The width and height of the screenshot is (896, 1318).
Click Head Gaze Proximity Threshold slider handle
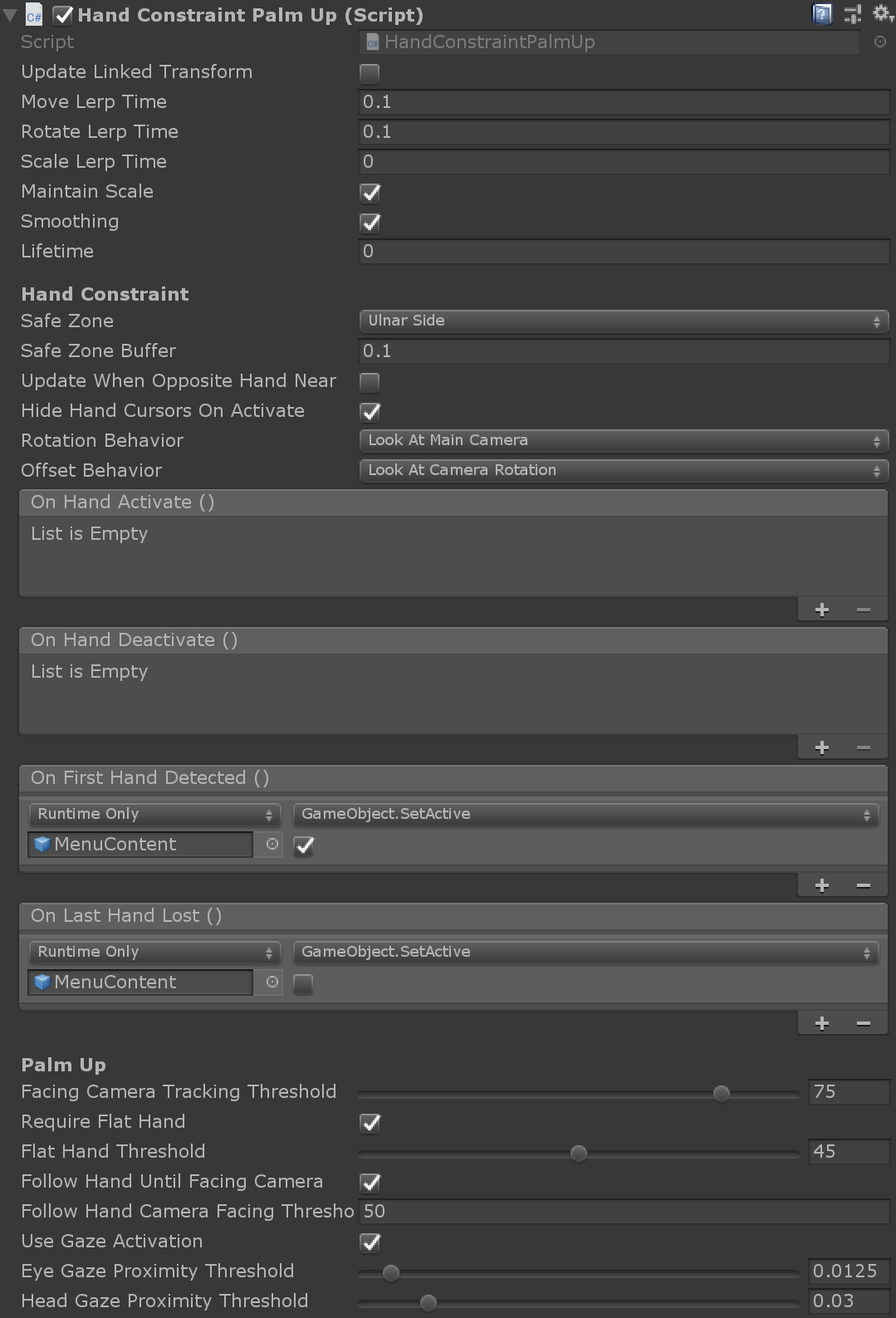tap(428, 1302)
